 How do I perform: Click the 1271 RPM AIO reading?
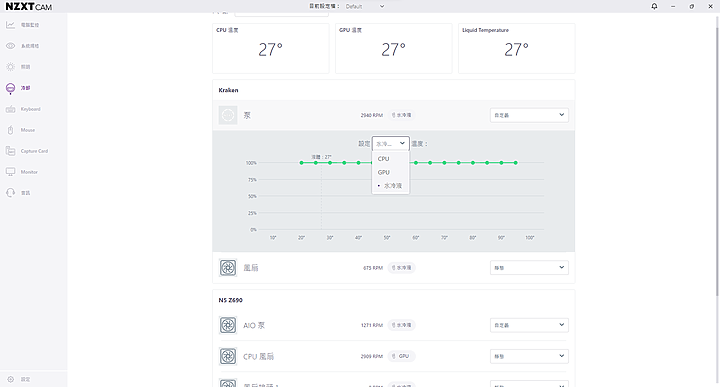[x=371, y=325]
